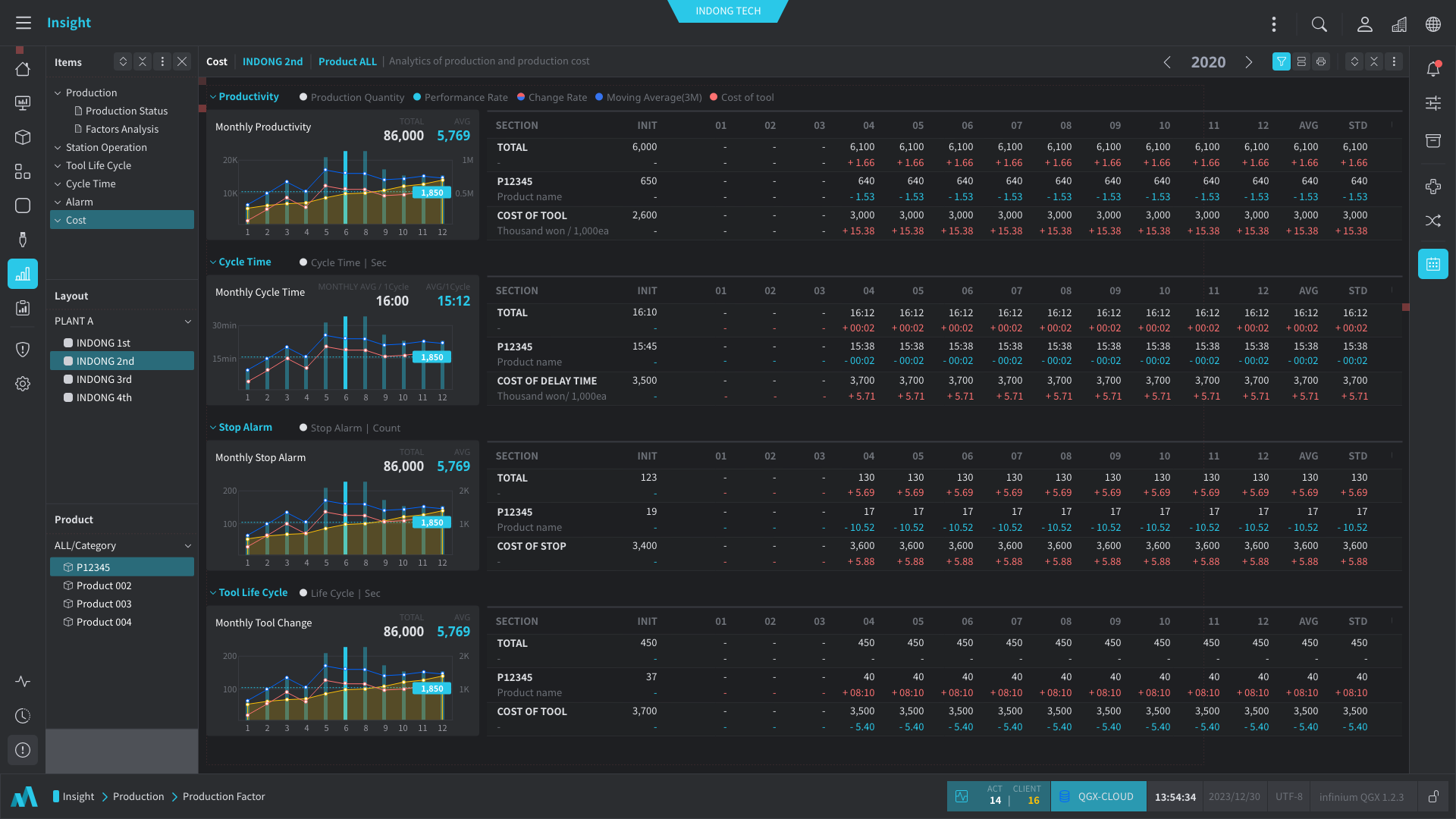
Task: Open the calendar icon on right sidebar
Action: click(x=1432, y=264)
